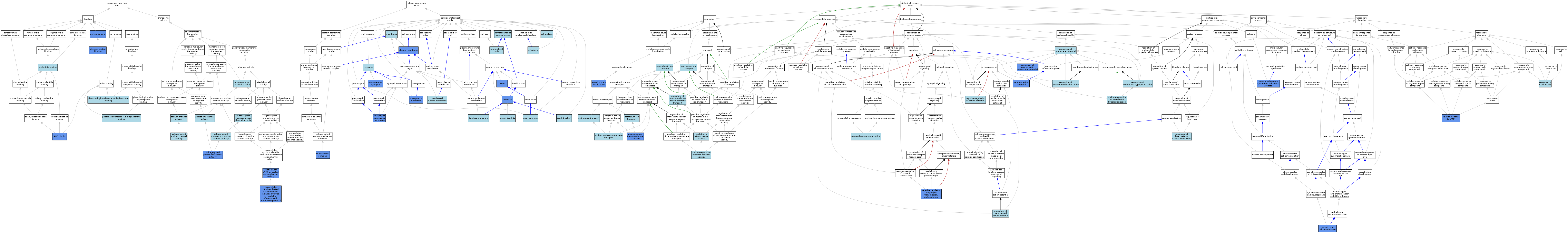Viewport: 1568px width, 233px height.
Task: Click the 'axon terminus' node
Action: tap(530, 118)
